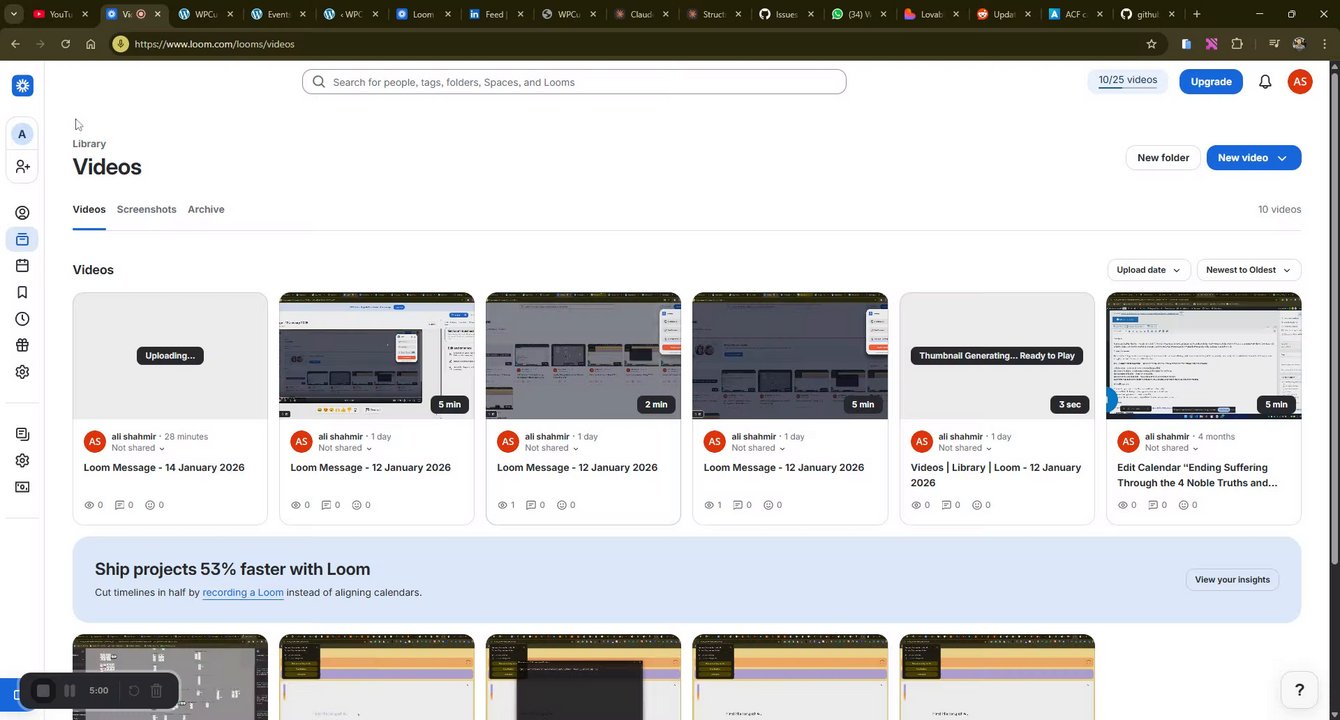Open the 2 min video thumbnail
Image resolution: width=1340 pixels, height=720 pixels.
click(583, 355)
